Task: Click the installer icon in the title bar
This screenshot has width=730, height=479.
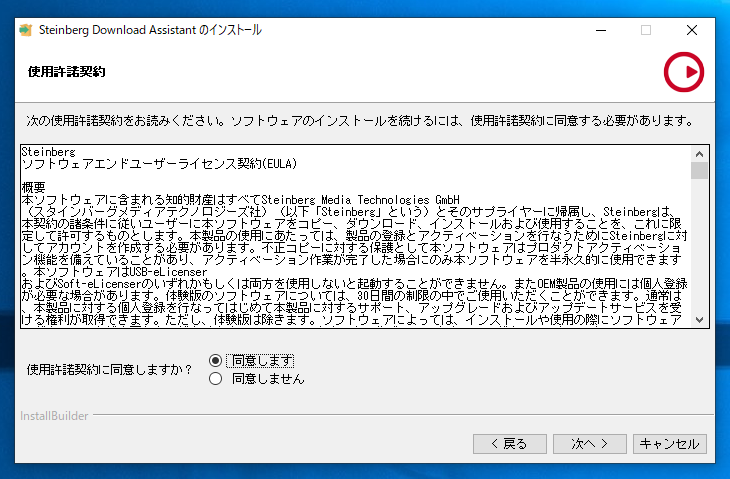Action: pos(26,30)
